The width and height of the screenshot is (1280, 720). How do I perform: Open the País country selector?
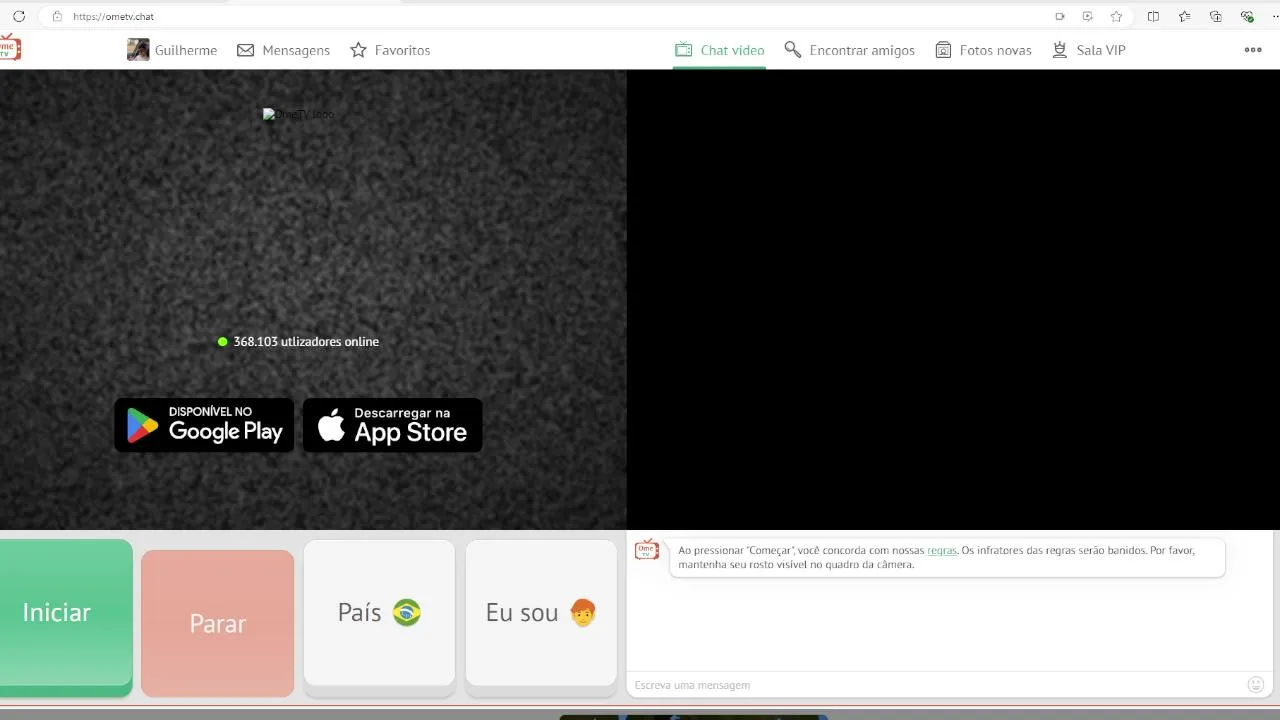[x=379, y=615]
